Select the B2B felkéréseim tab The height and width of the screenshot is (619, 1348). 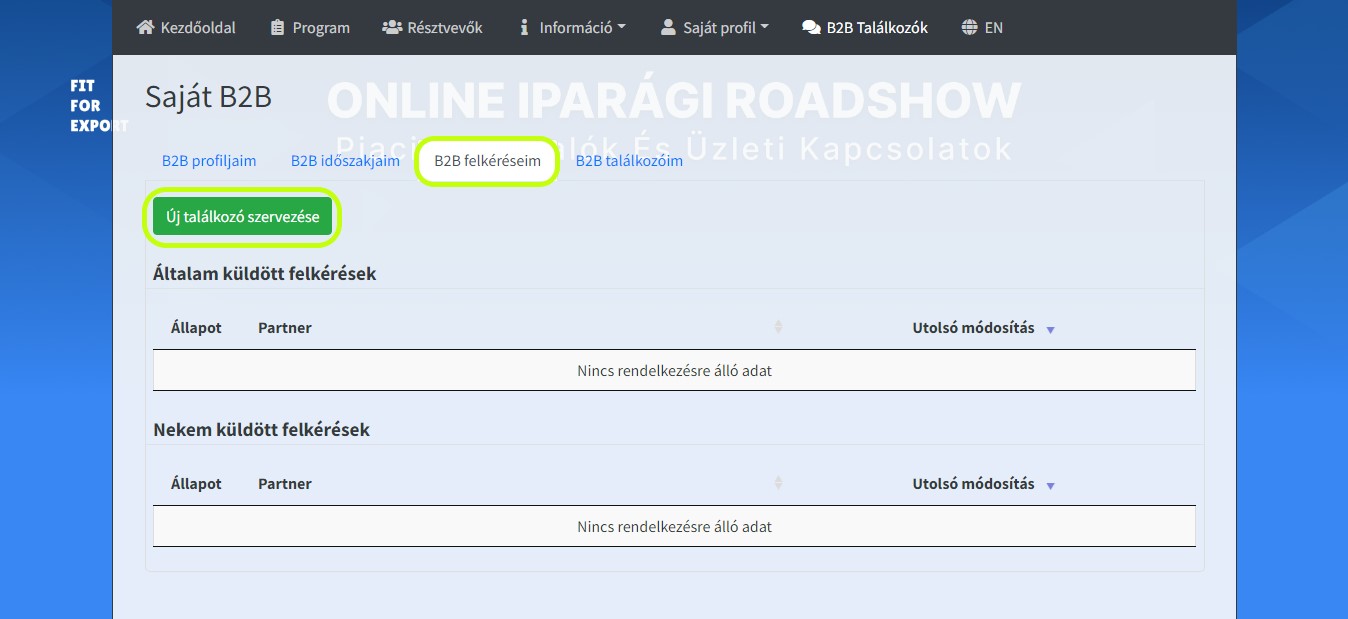coord(487,161)
